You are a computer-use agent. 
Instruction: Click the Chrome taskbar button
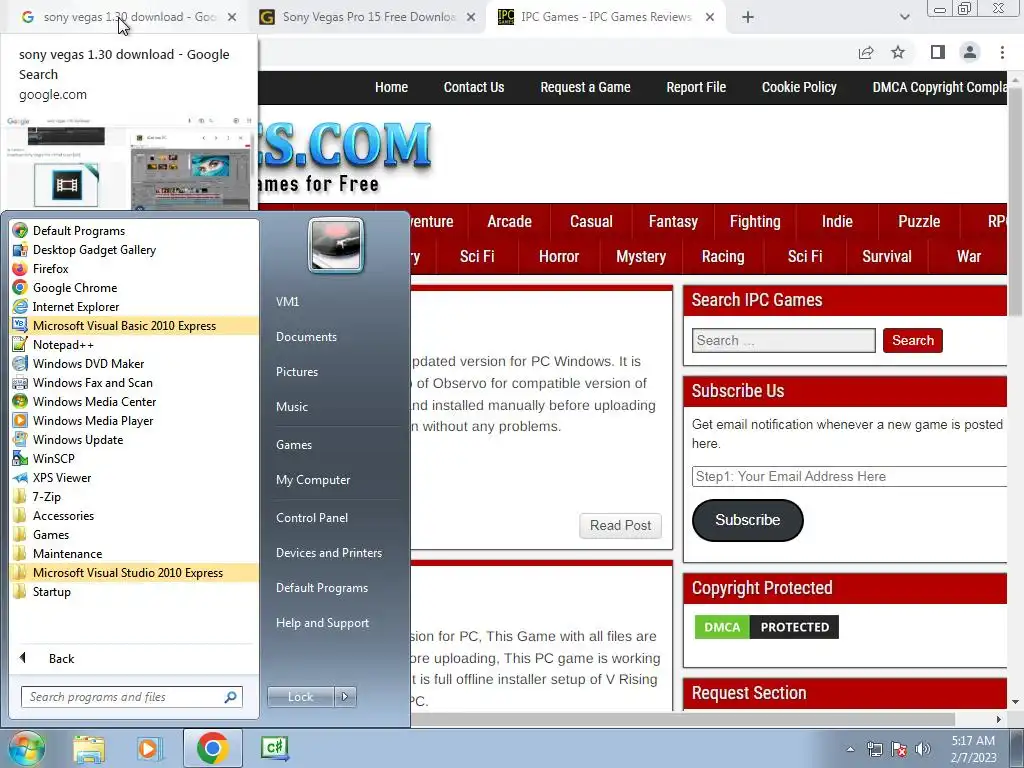[212, 748]
